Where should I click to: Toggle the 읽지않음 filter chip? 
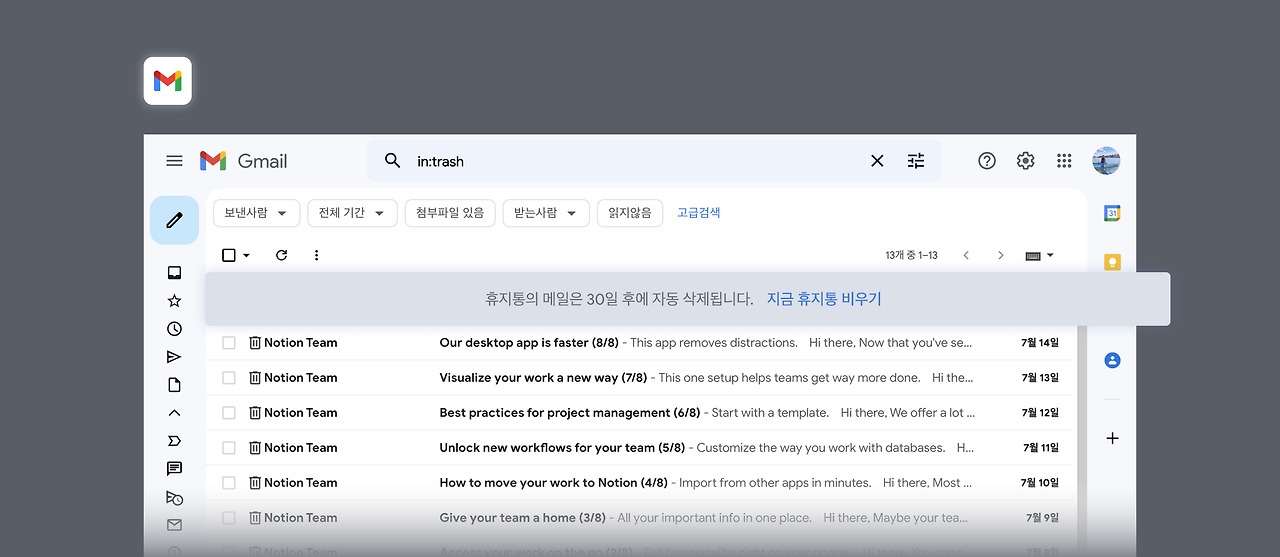click(x=630, y=213)
